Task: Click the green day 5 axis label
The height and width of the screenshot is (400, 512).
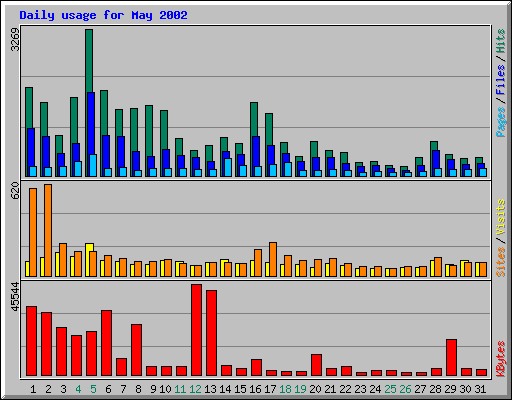Action: [x=93, y=389]
